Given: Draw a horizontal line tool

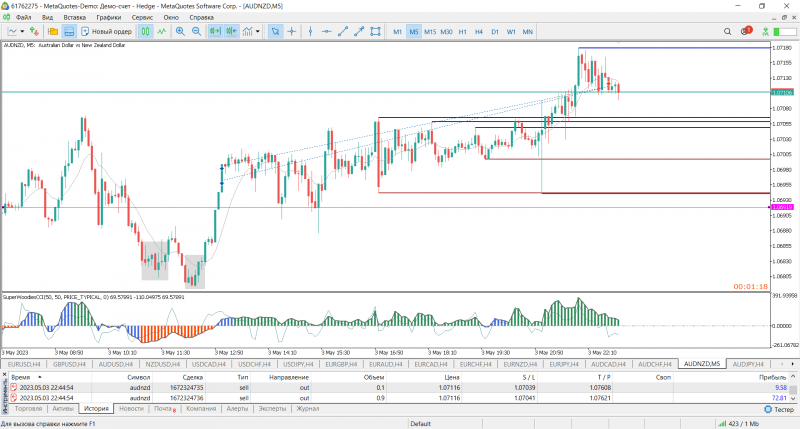Looking at the screenshot, I should [327, 32].
